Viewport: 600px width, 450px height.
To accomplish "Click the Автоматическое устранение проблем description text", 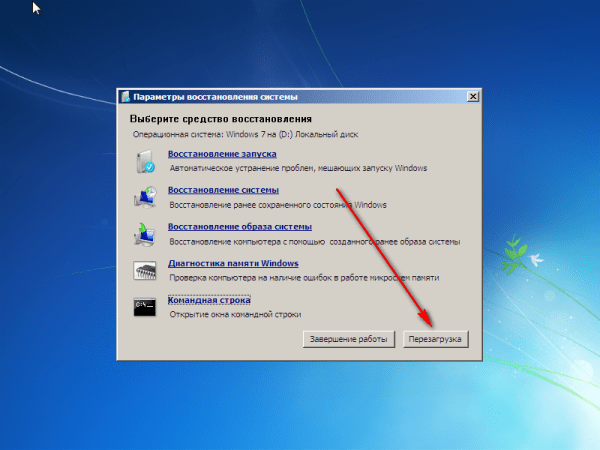I will (x=298, y=168).
